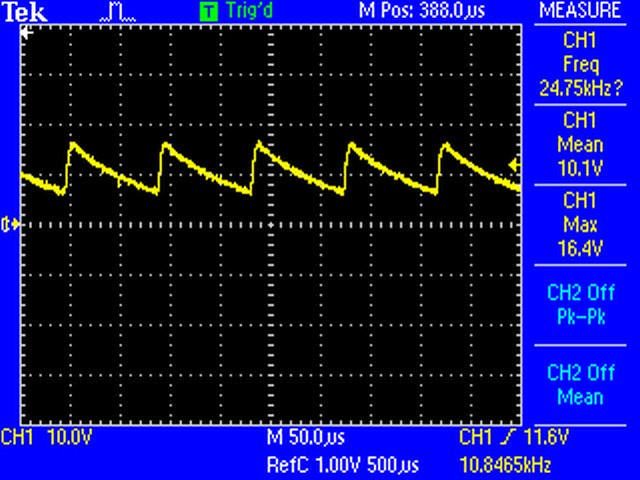Click the CH1 10.0V vertical scale readout
640x480 pixels.
point(44,438)
